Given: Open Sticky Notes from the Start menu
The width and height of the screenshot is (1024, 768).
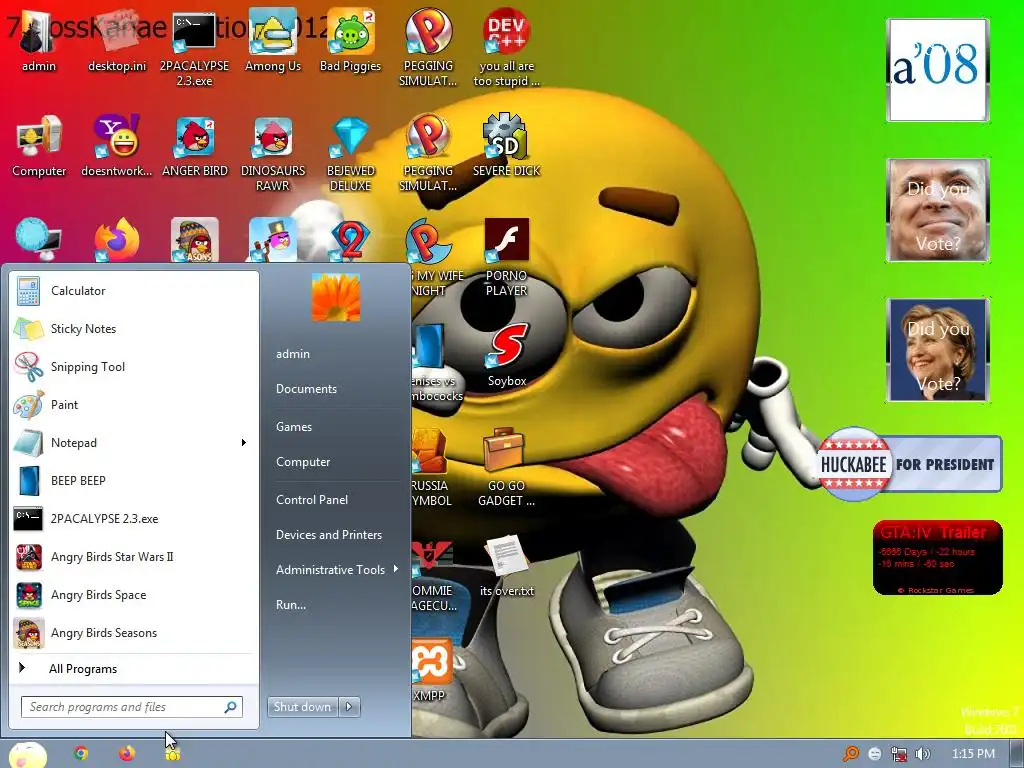Looking at the screenshot, I should 133,328.
